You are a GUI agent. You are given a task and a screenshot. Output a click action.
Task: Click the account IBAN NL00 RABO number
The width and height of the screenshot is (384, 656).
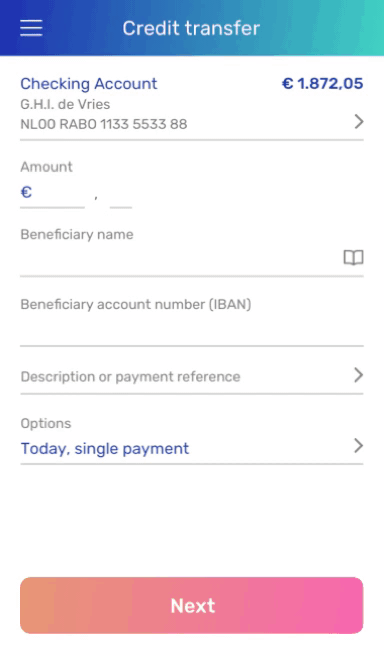point(104,124)
